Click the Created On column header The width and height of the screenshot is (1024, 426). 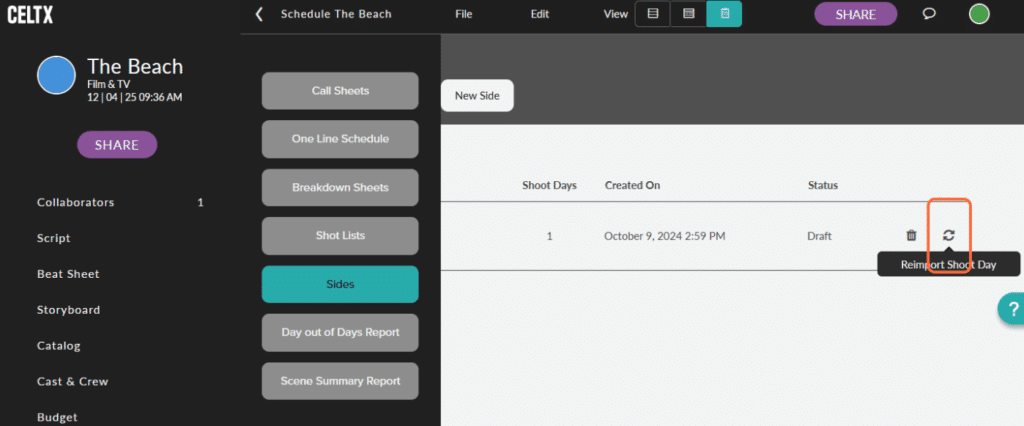[x=632, y=186]
